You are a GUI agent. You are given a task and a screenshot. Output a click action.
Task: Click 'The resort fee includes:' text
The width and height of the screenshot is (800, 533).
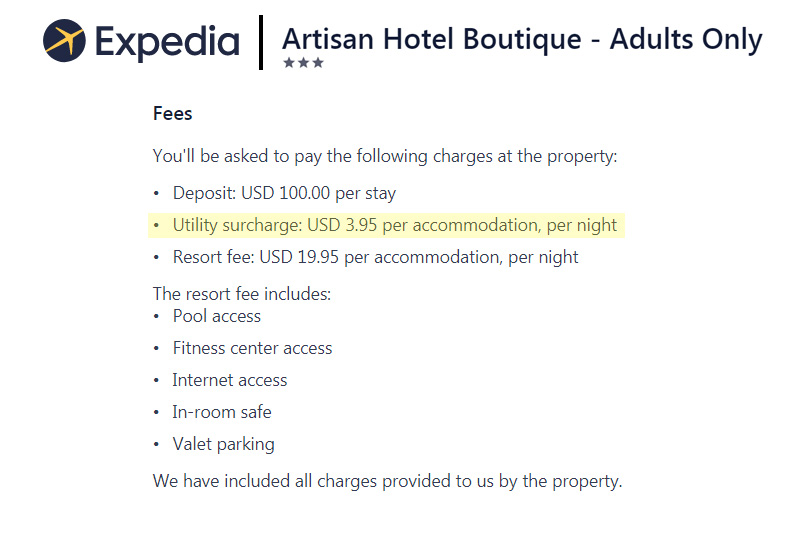(x=242, y=294)
